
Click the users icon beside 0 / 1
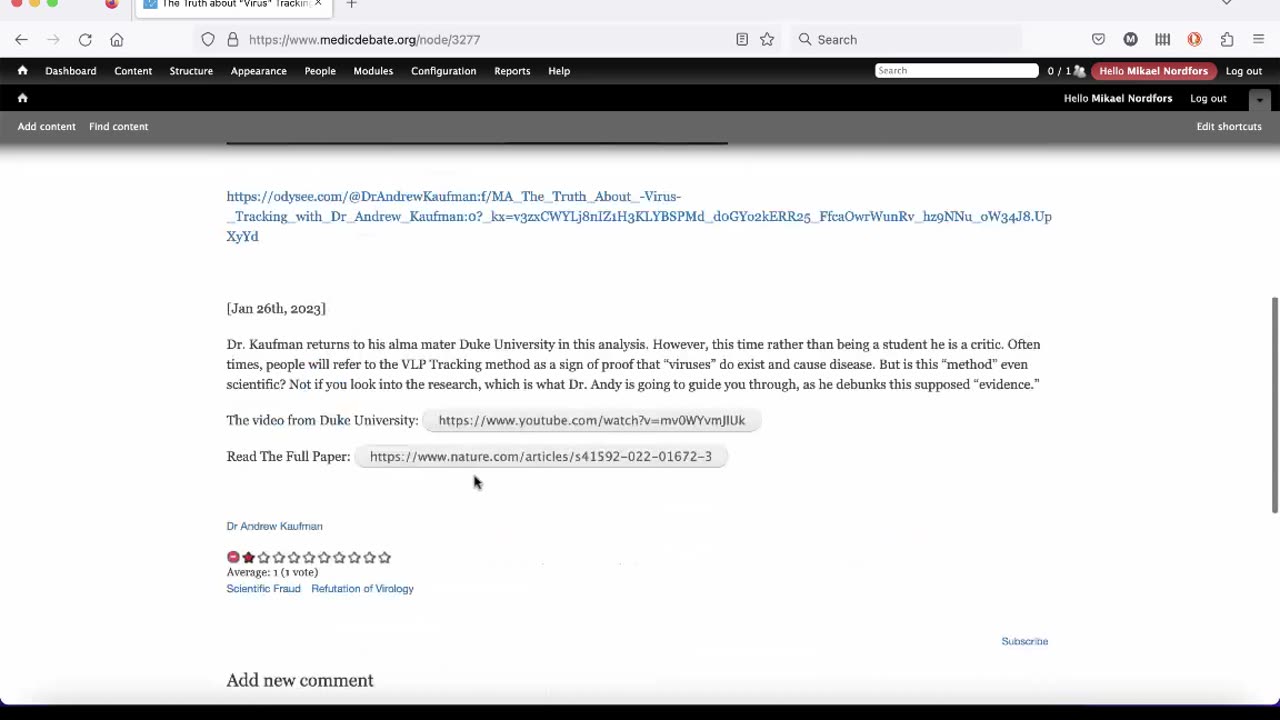1079,71
